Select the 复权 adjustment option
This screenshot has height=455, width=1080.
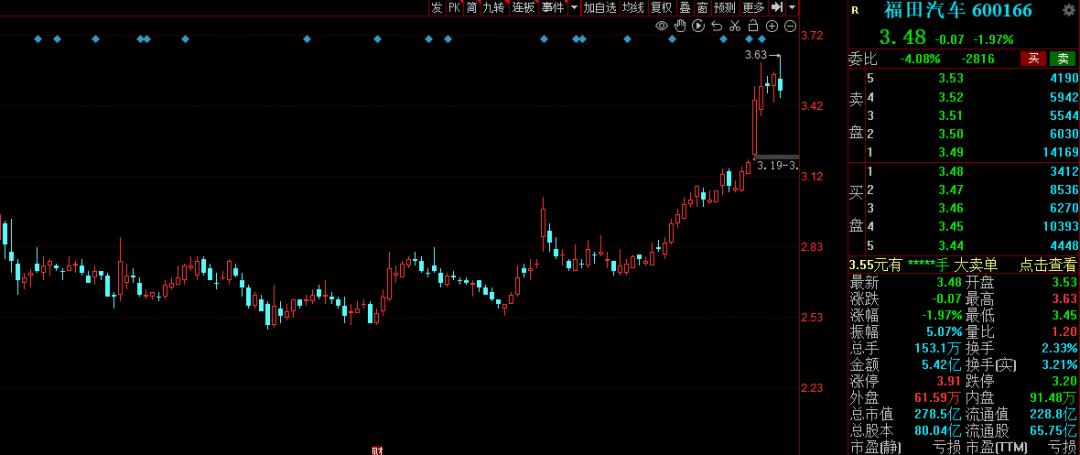[x=662, y=8]
